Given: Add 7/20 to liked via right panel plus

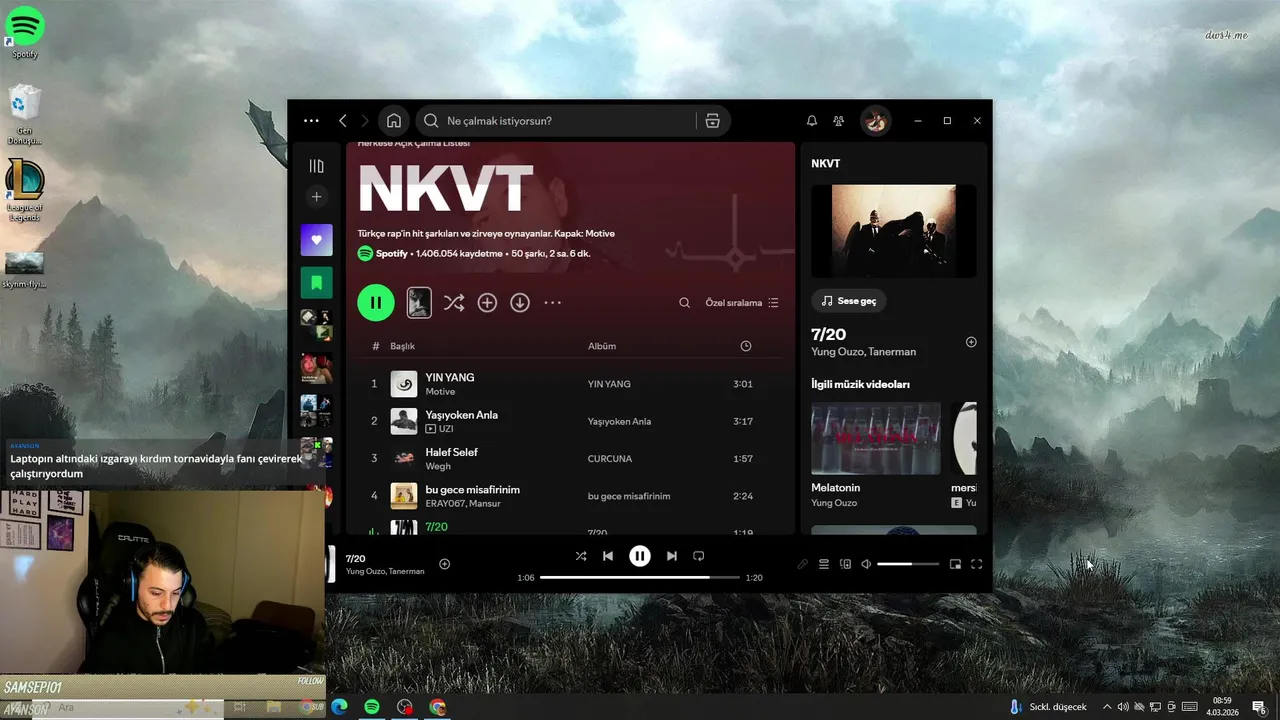Looking at the screenshot, I should pyautogui.click(x=971, y=342).
